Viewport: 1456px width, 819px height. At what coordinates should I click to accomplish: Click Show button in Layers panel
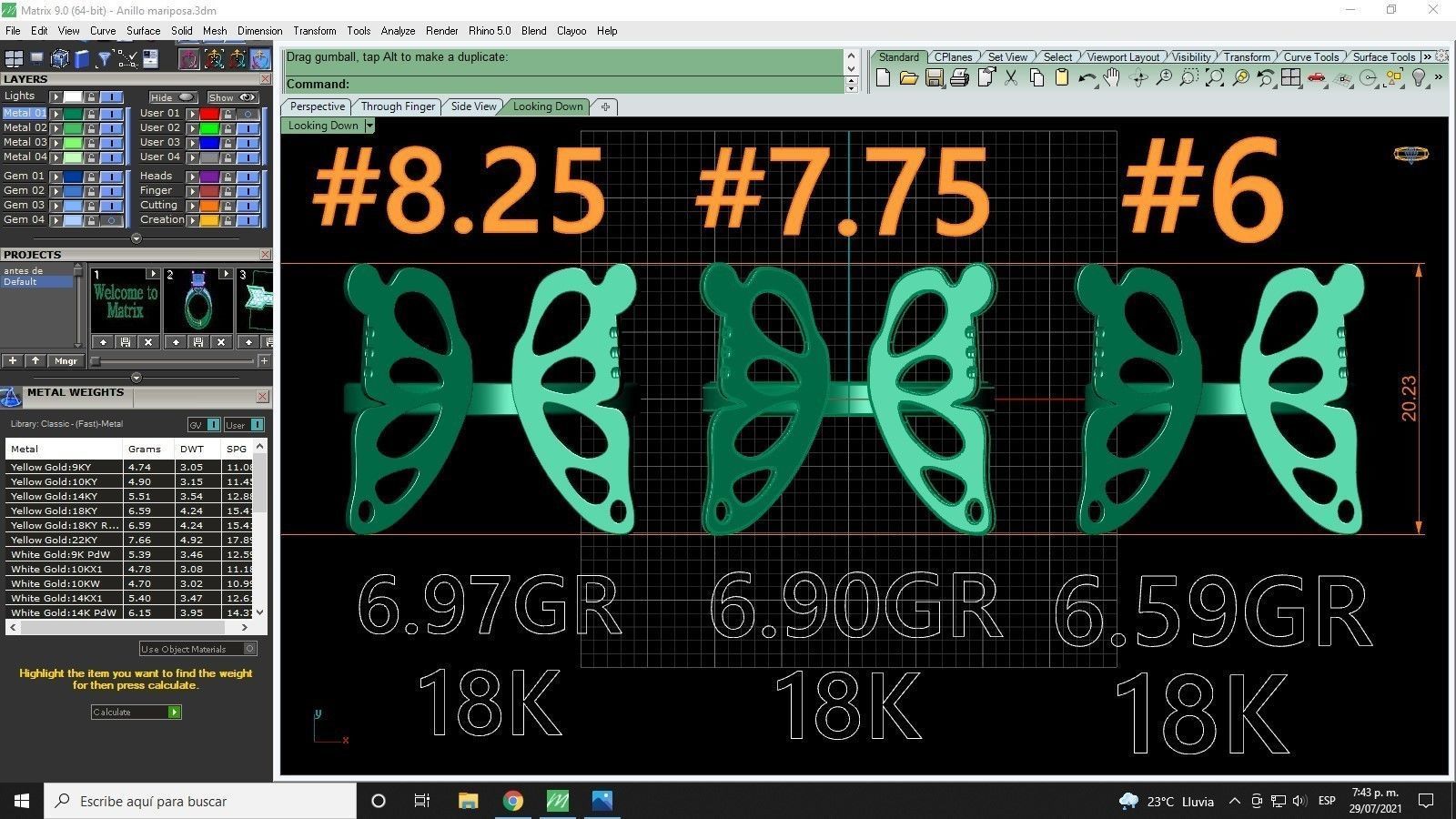(232, 97)
